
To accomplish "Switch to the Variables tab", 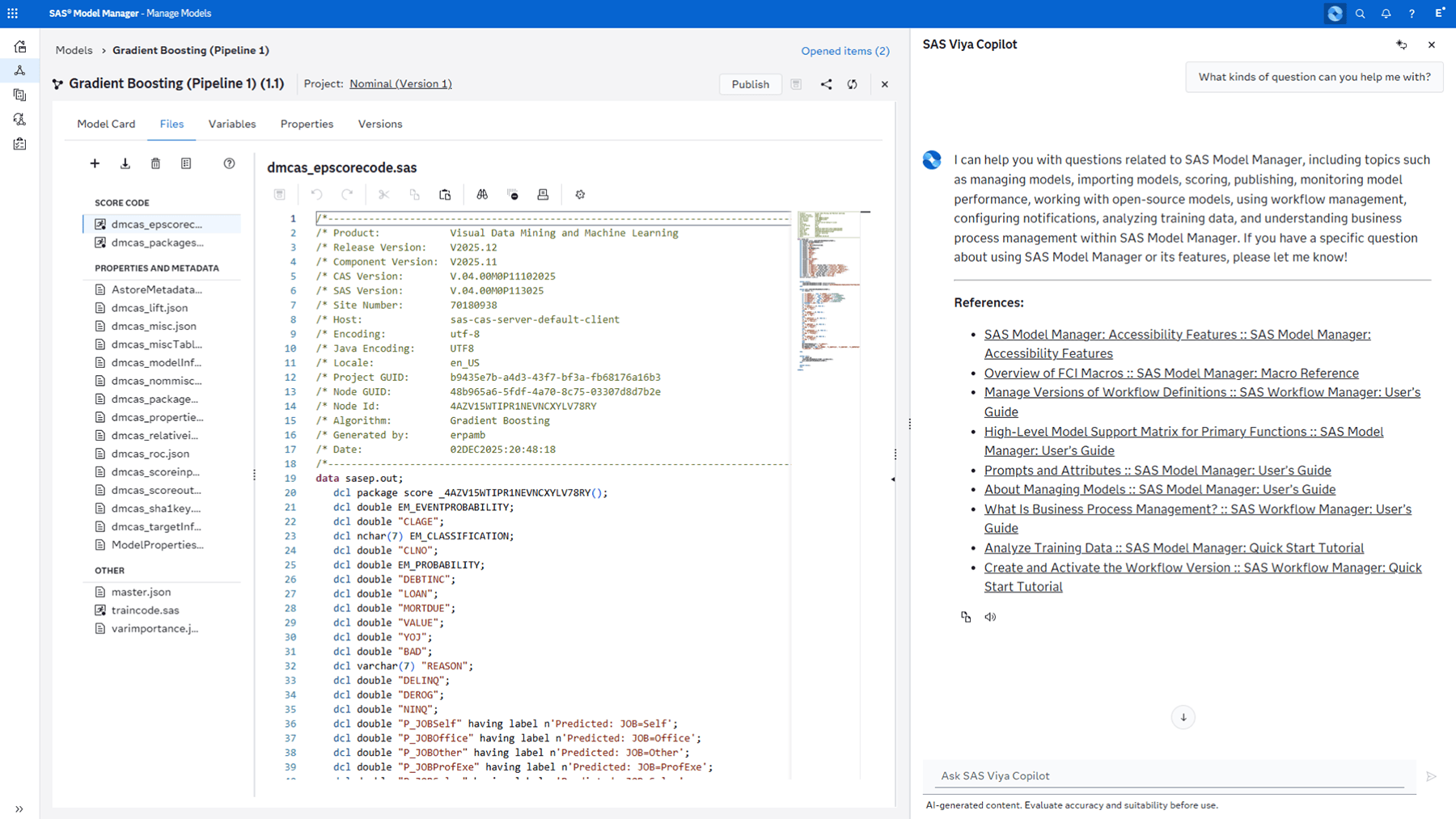I will [232, 124].
